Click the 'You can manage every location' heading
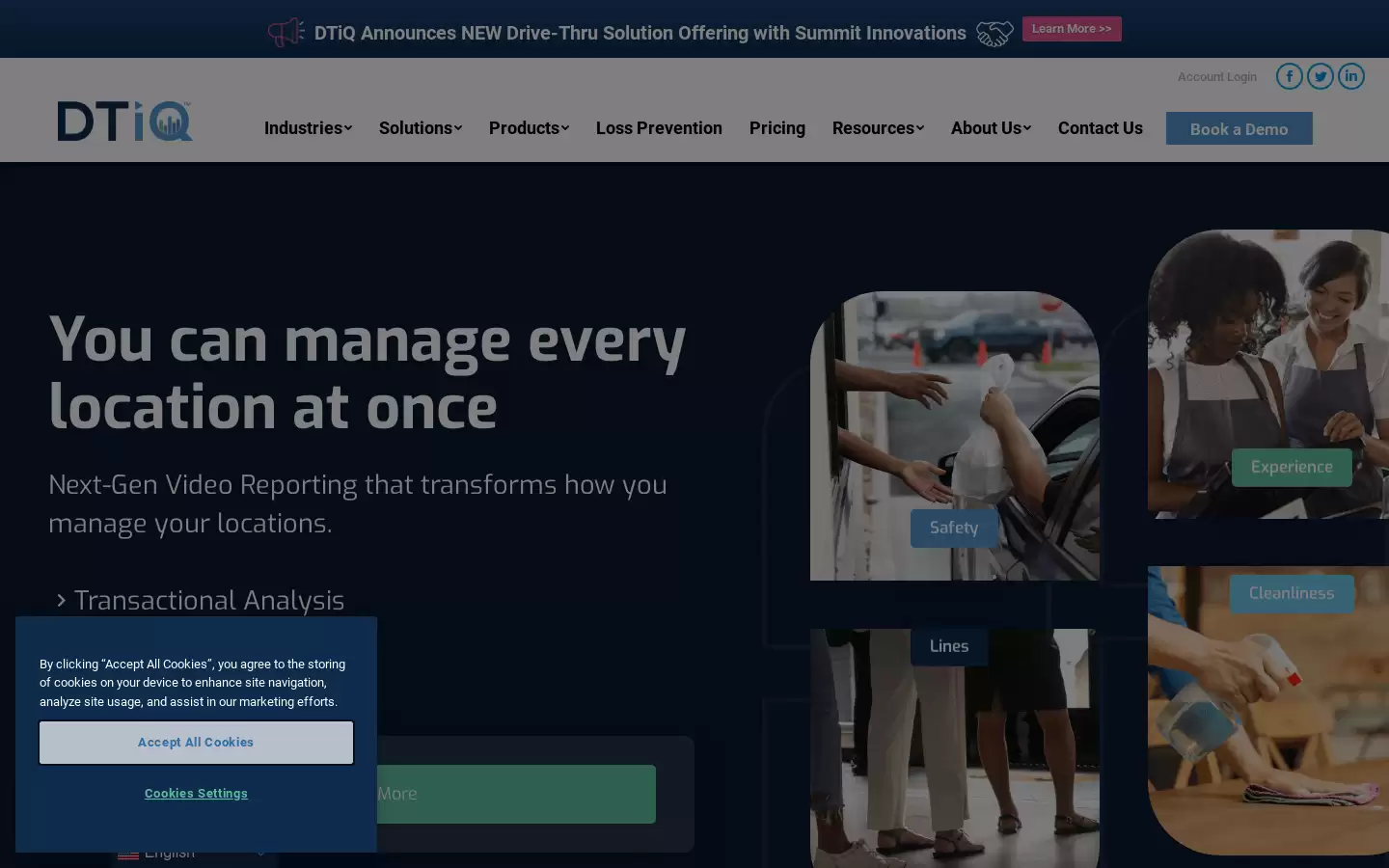Viewport: 1389px width, 868px height. click(x=368, y=373)
